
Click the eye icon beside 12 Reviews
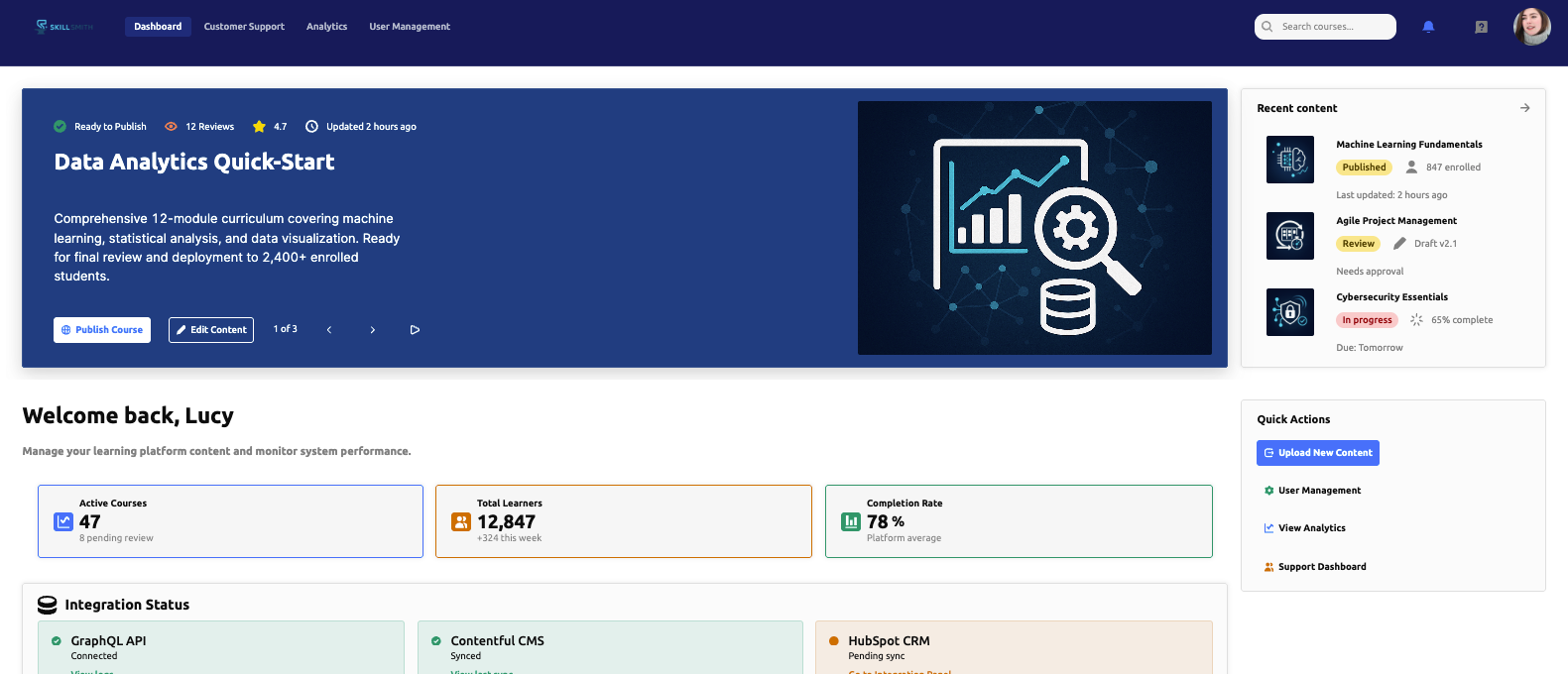(171, 127)
